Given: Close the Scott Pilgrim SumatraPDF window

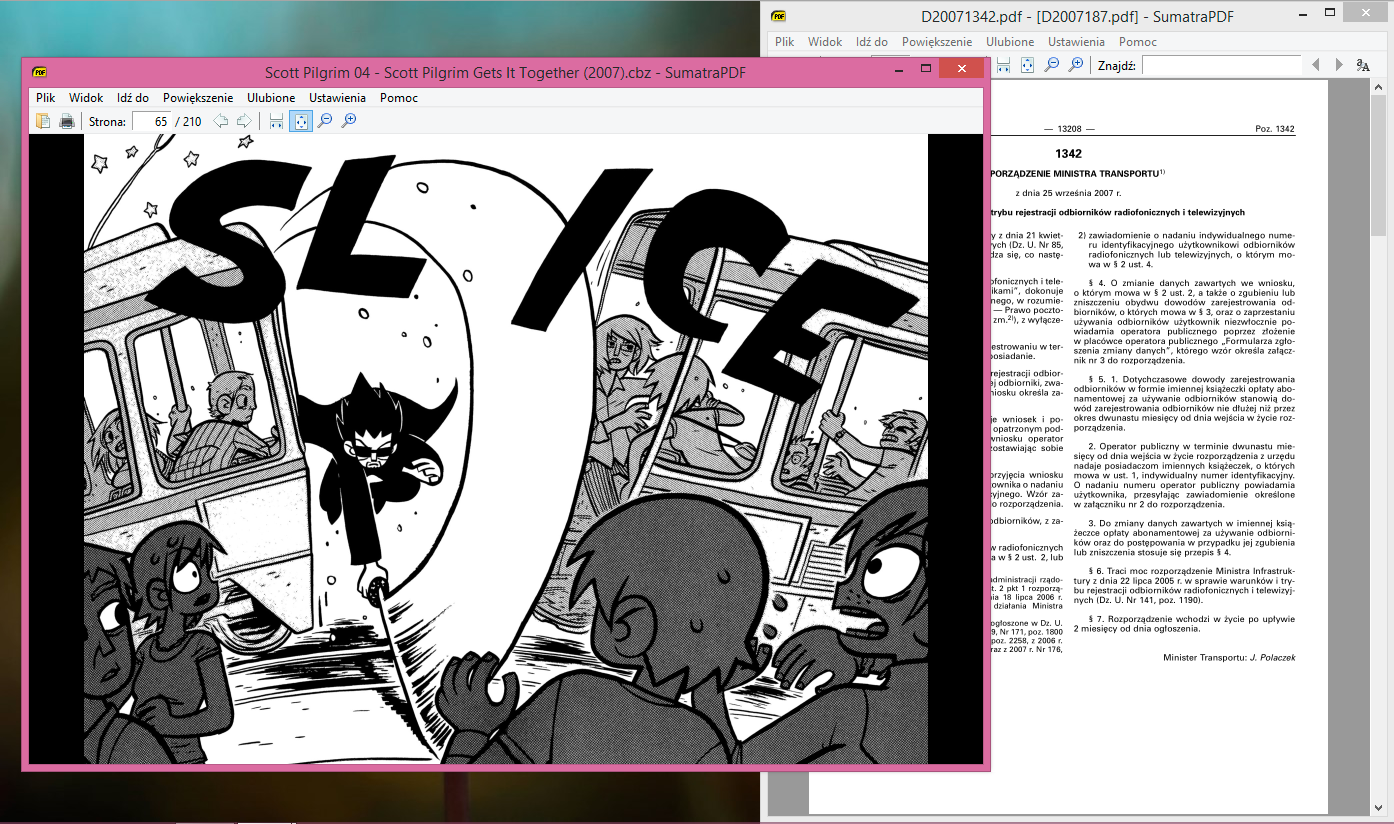Looking at the screenshot, I should pos(962,69).
